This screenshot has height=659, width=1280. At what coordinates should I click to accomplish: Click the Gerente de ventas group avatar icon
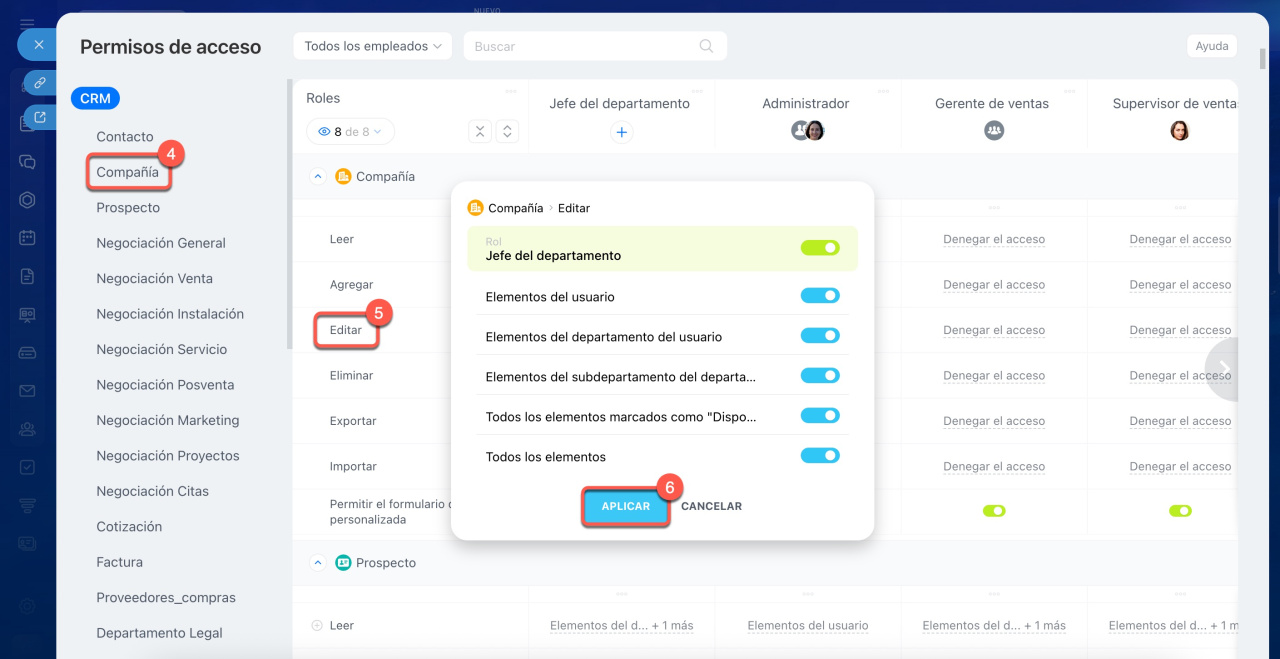point(993,130)
